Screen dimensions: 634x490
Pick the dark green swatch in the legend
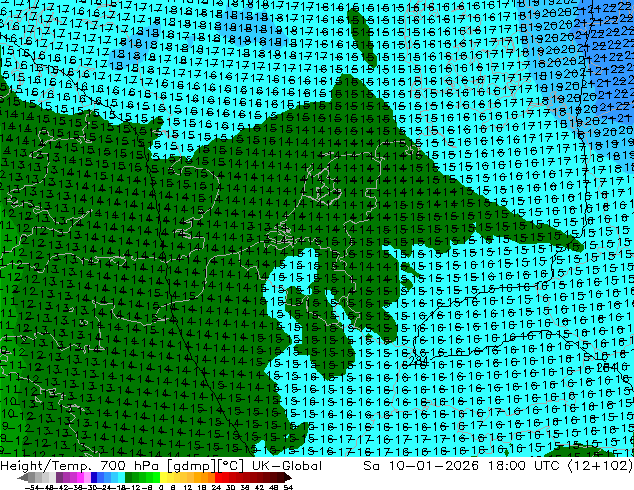tap(129, 478)
